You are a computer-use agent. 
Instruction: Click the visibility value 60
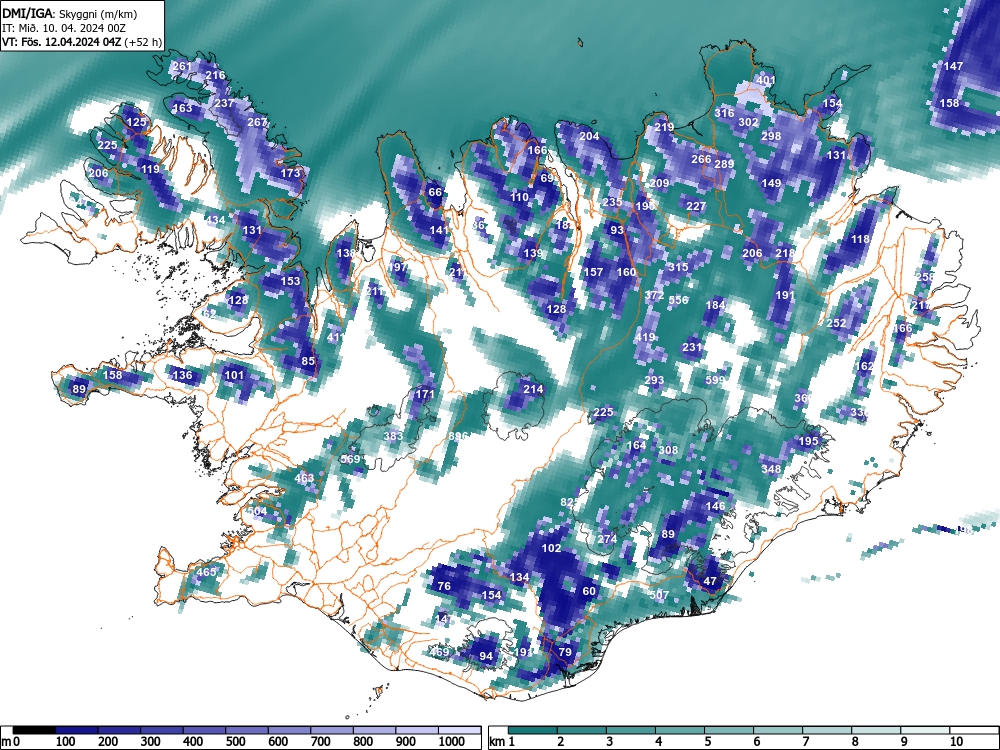pyautogui.click(x=589, y=591)
